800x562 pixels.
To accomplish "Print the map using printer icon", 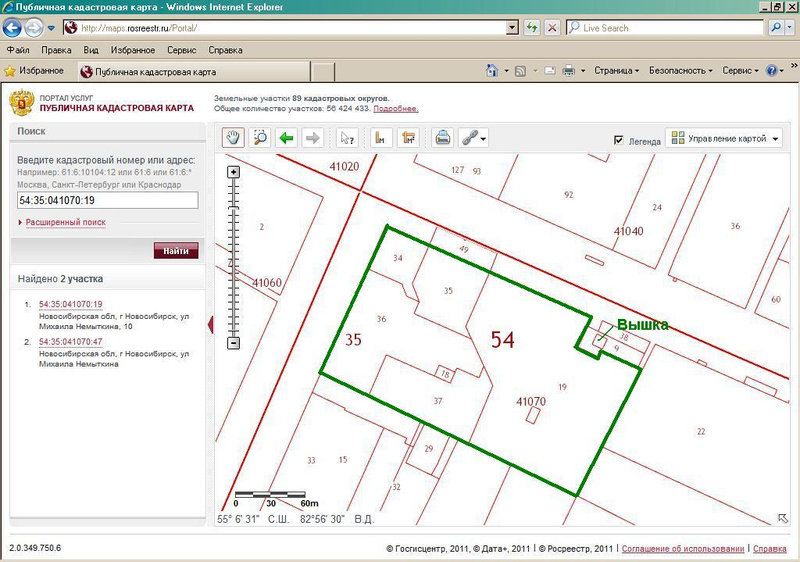I will [x=443, y=139].
